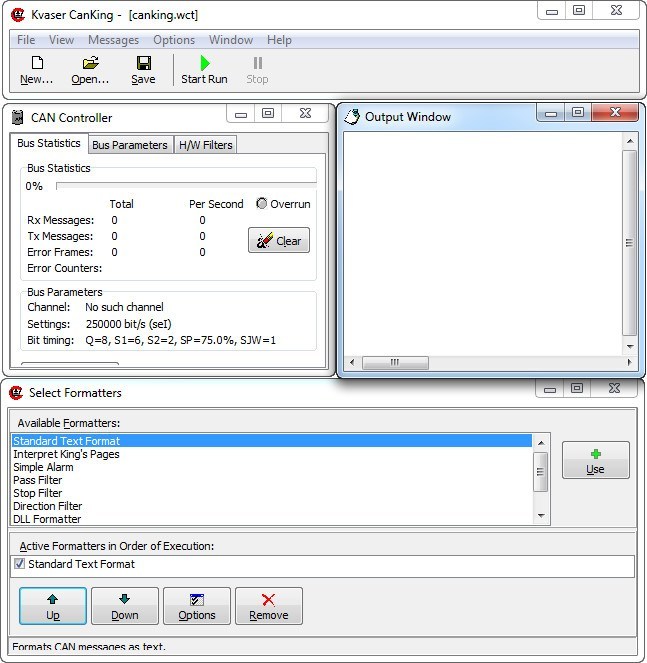Screen dimensions: 647x663
Task: Click Output Window horizontal scroll left arrow
Action: tap(352, 362)
